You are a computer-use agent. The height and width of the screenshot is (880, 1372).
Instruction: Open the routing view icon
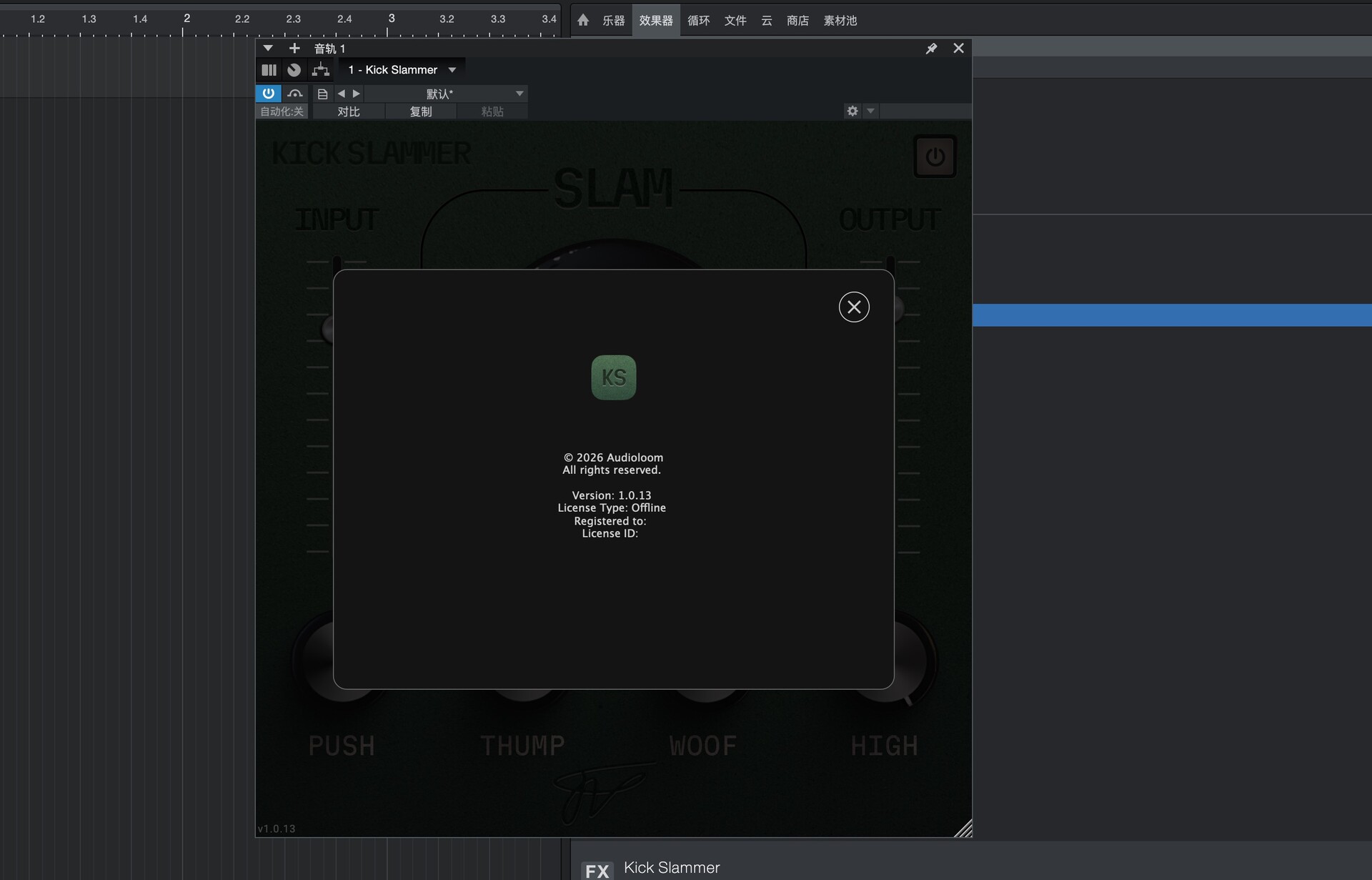pyautogui.click(x=321, y=70)
